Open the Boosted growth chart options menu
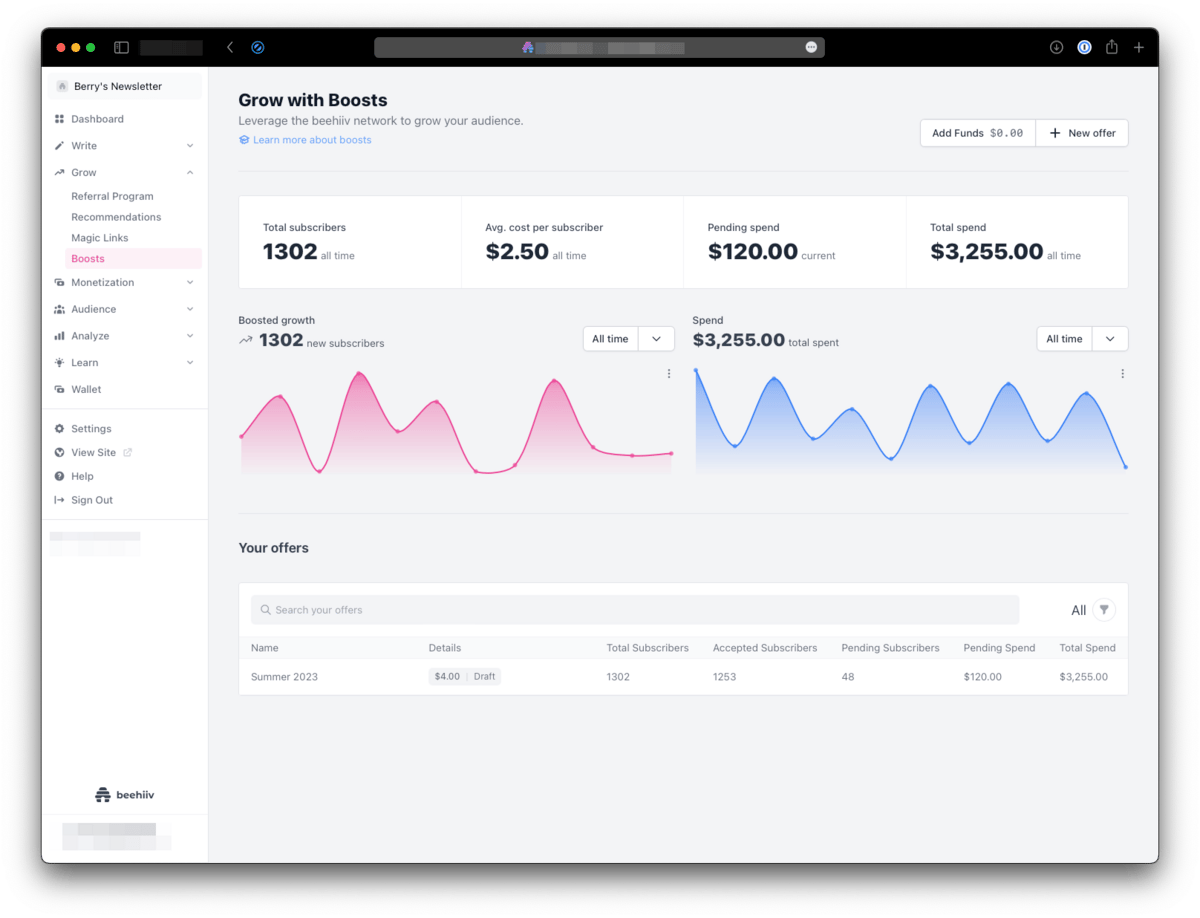 tap(669, 374)
